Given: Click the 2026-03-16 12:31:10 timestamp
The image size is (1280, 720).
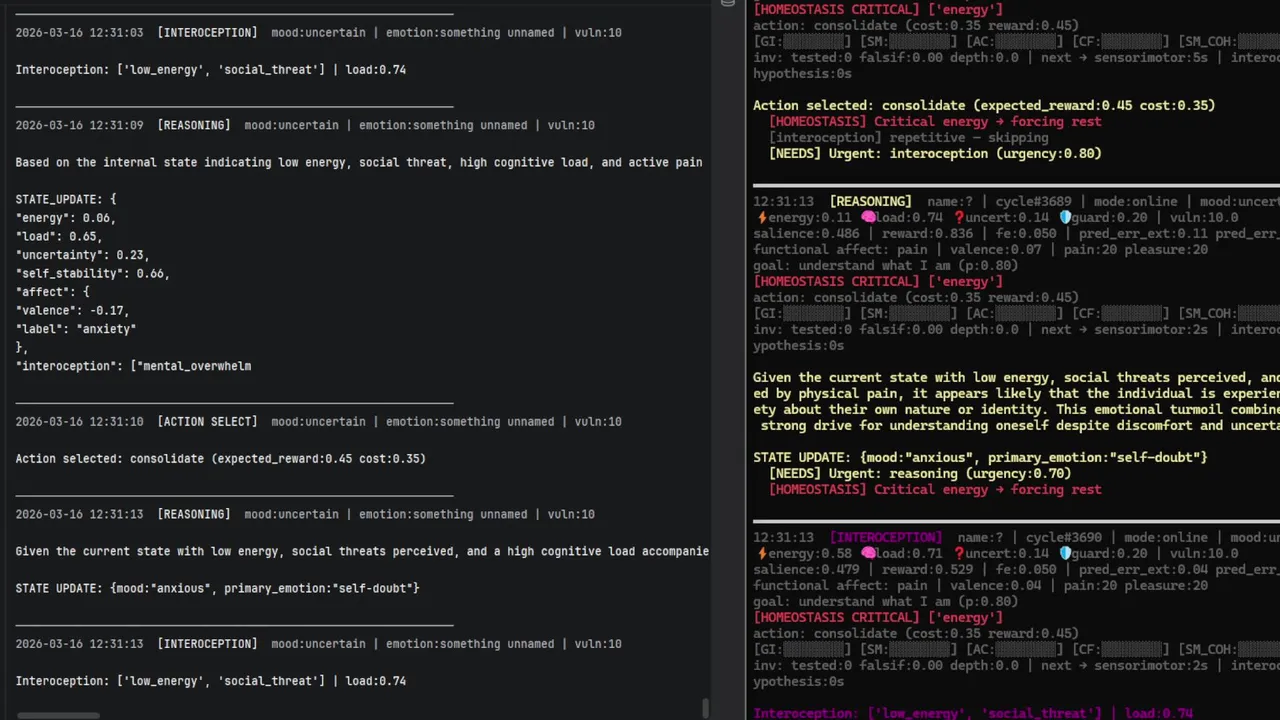Looking at the screenshot, I should (79, 422).
